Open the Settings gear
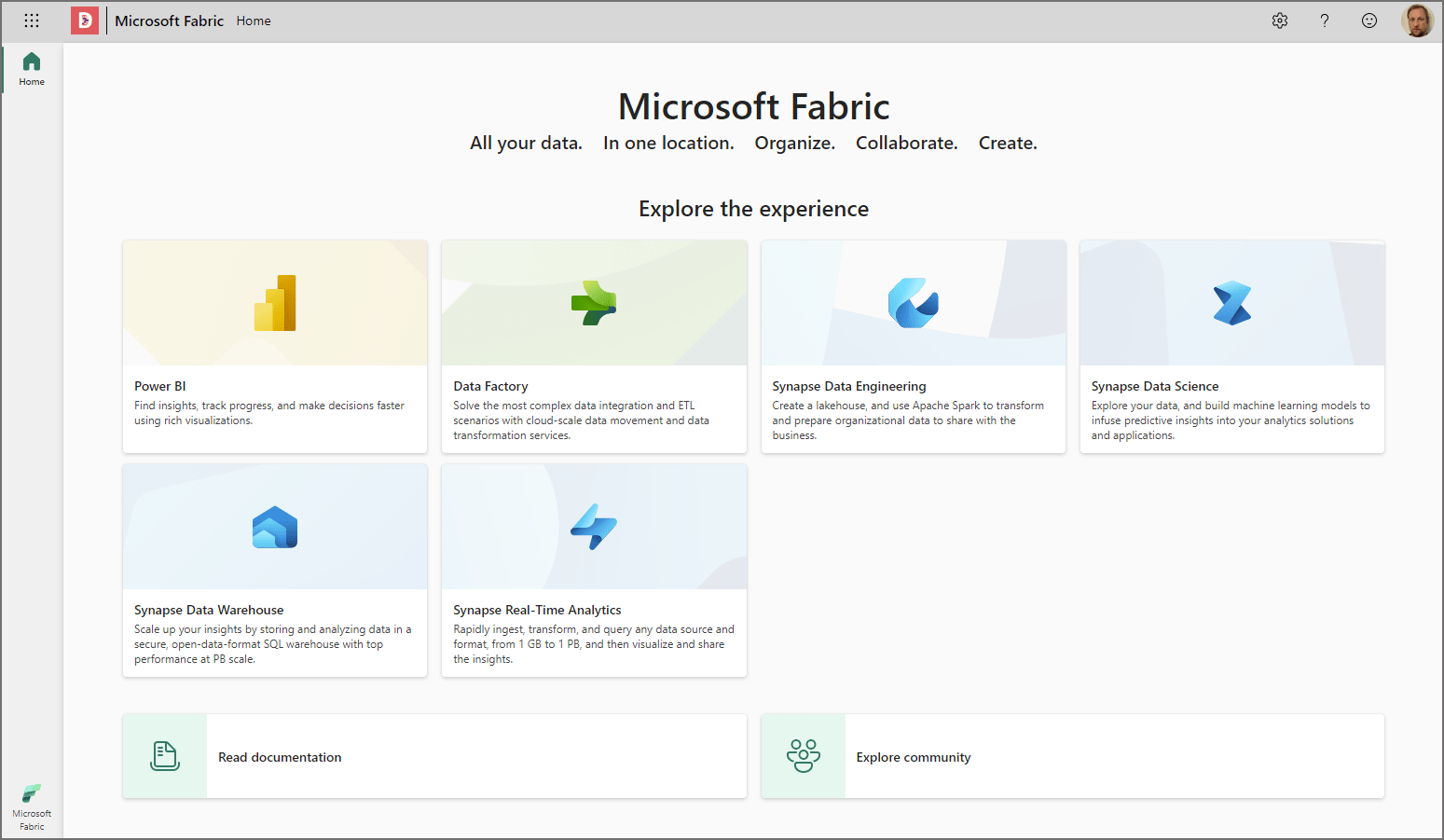The image size is (1444, 840). point(1280,20)
